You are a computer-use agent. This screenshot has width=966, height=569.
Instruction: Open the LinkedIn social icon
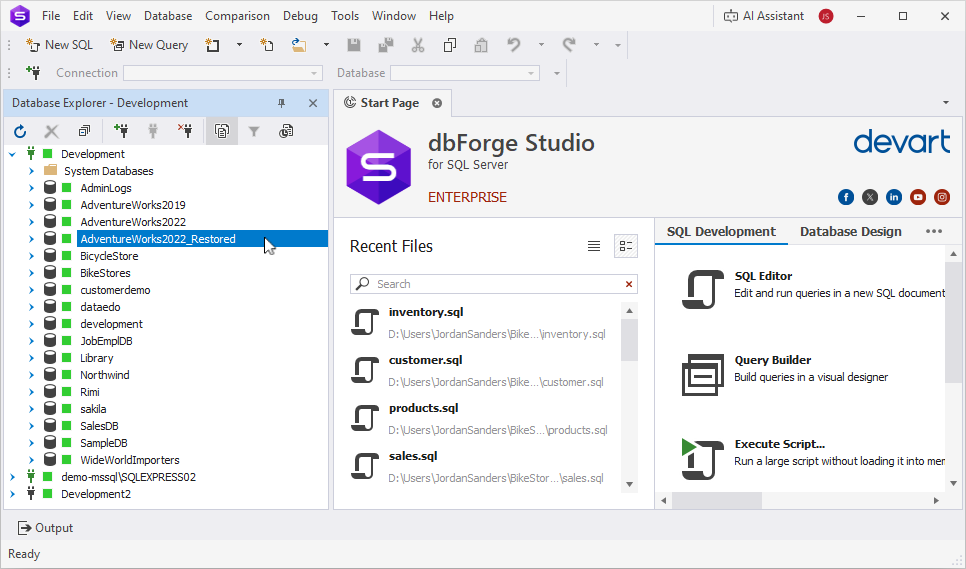tap(894, 197)
